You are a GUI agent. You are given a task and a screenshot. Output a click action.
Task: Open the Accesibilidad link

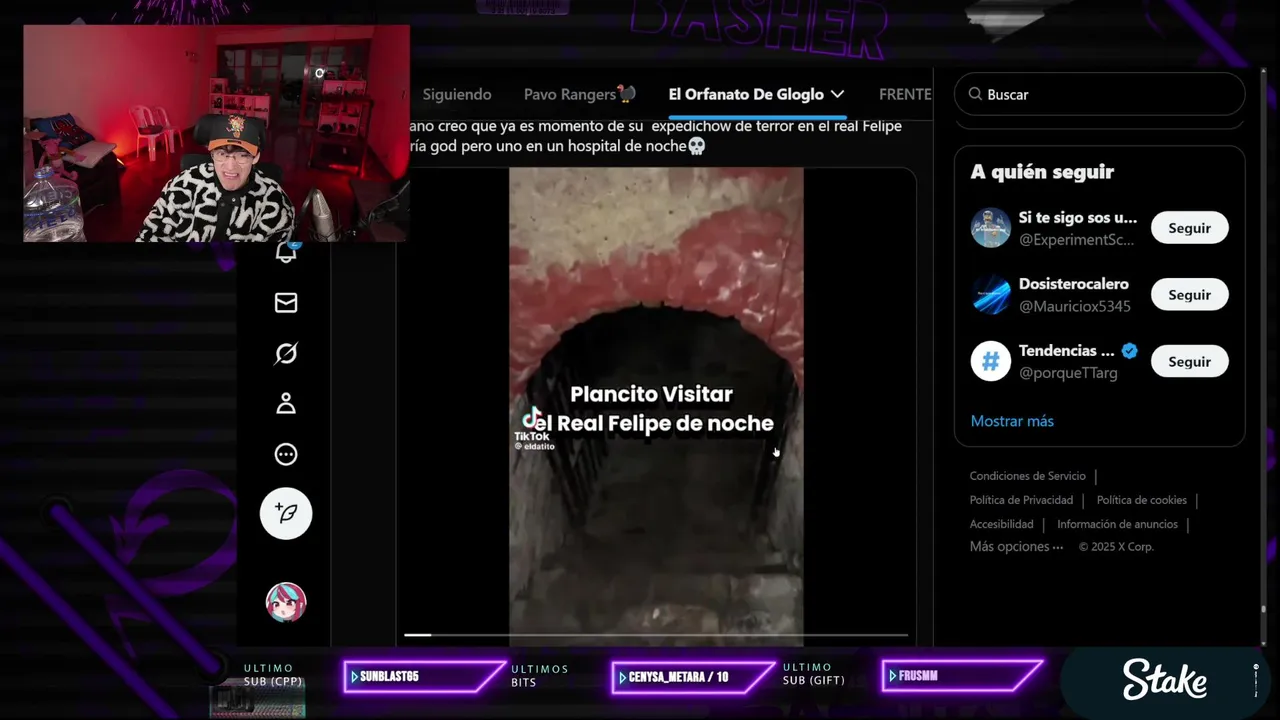click(x=1001, y=524)
